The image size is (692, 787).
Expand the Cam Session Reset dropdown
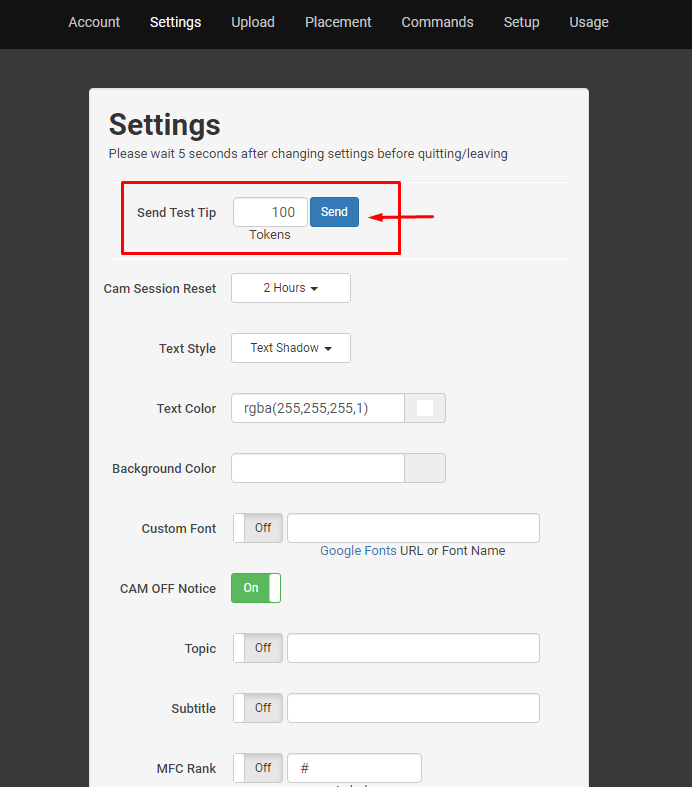tap(291, 288)
